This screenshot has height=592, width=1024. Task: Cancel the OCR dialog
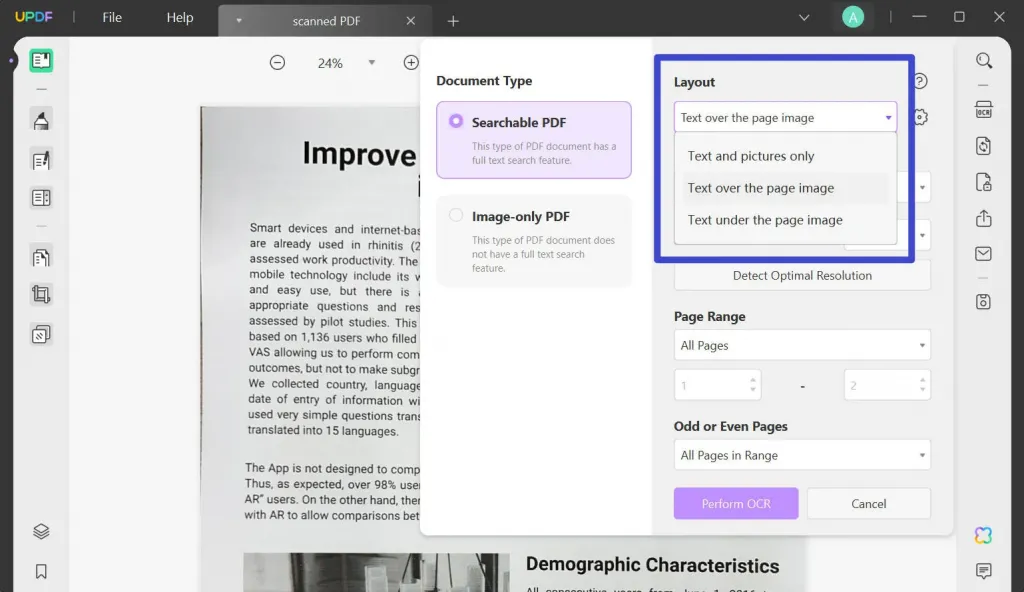pyautogui.click(x=868, y=503)
